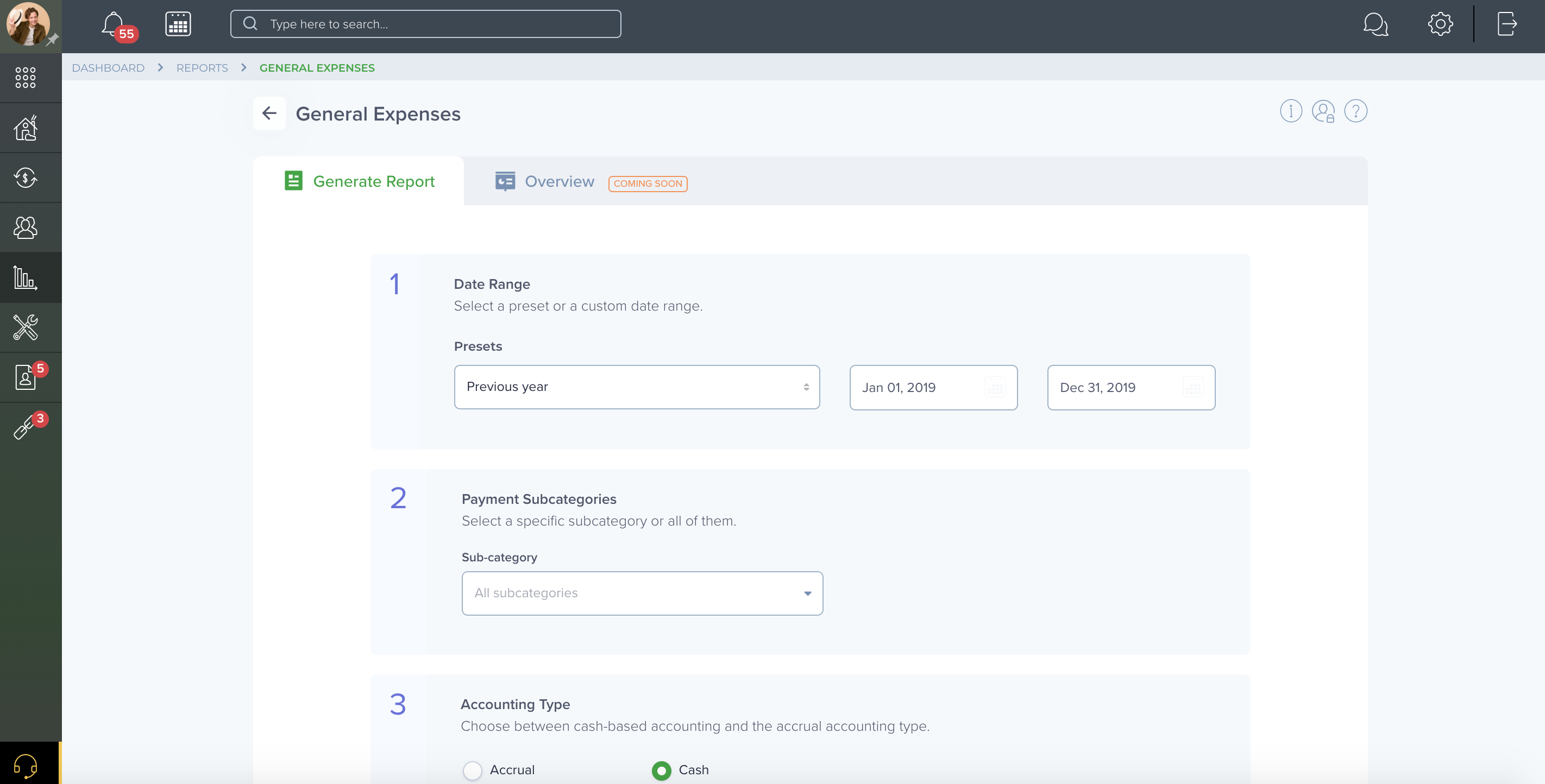This screenshot has width=1545, height=784.
Task: Click the Sub-category label
Action: pos(499,558)
